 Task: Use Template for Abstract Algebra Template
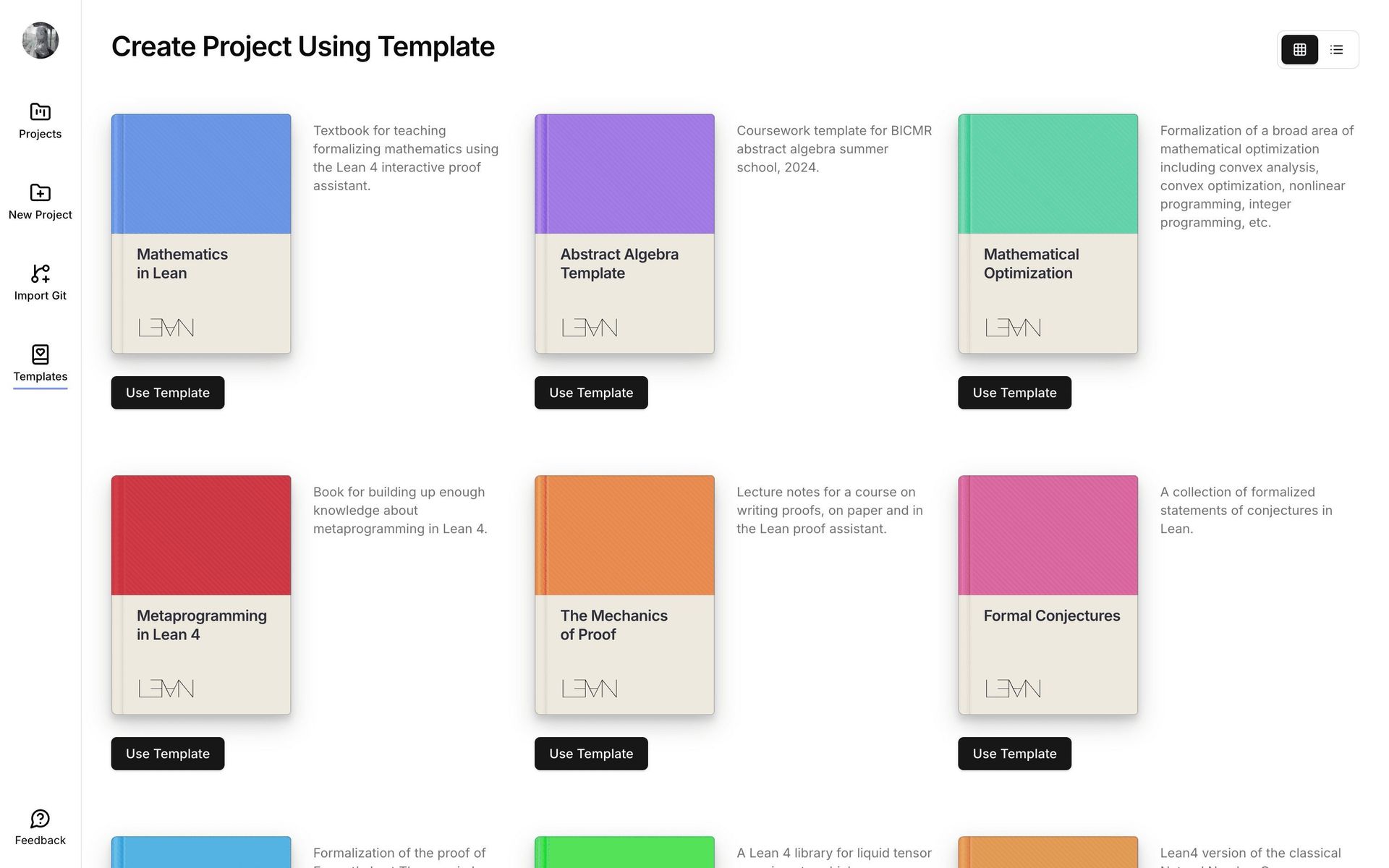click(x=591, y=393)
